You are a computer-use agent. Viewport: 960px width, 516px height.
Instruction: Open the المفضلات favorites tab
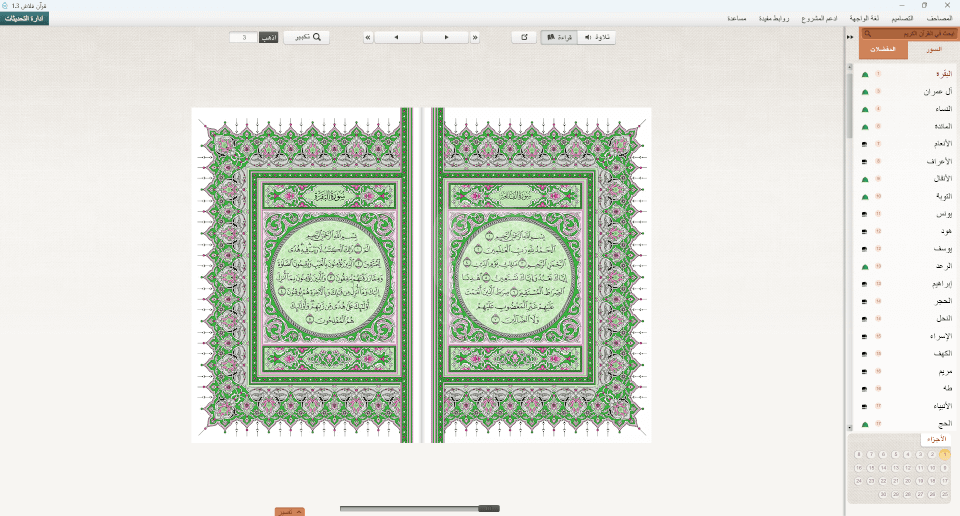pos(883,50)
